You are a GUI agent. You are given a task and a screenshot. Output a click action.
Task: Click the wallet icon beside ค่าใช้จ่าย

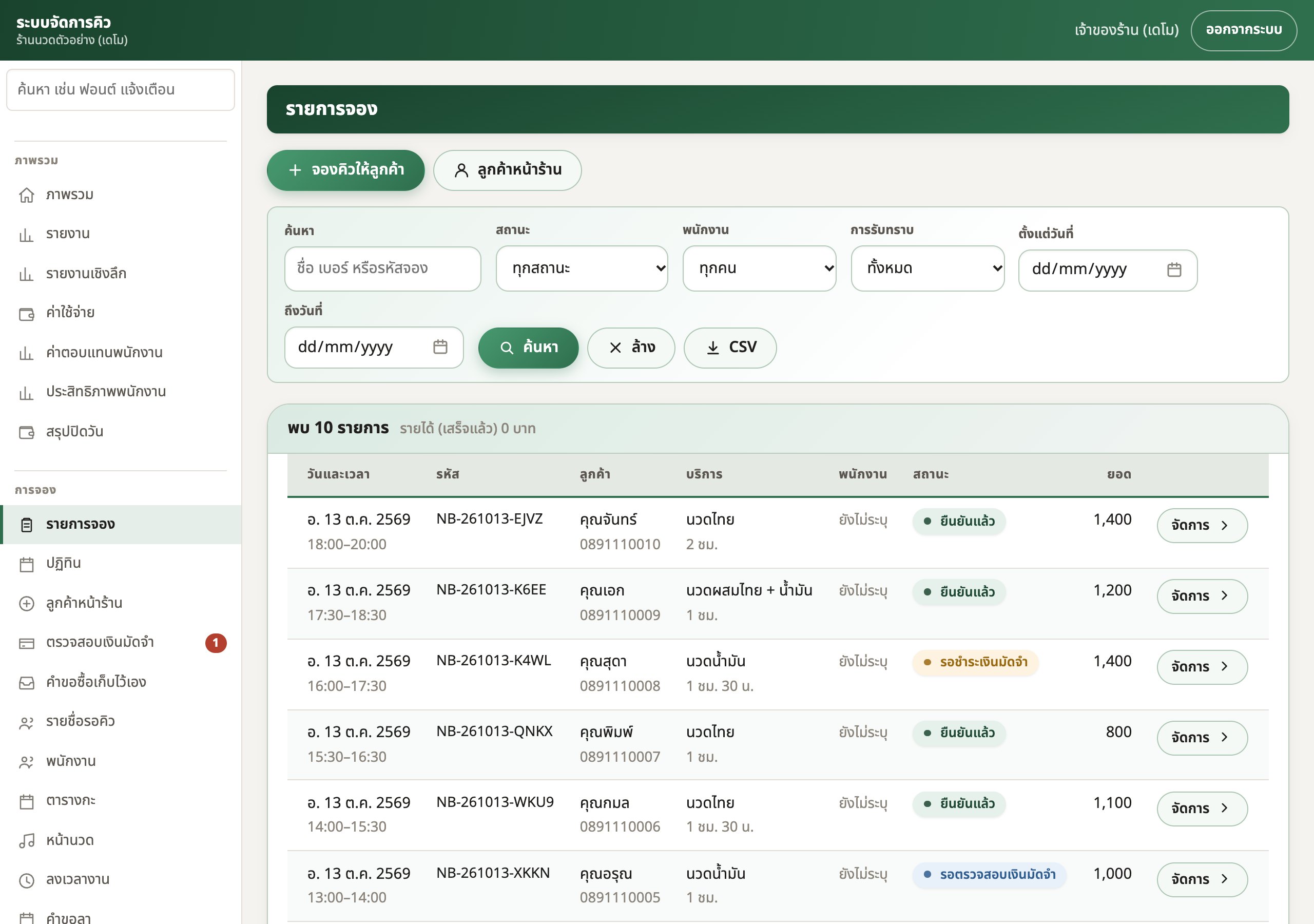point(26,313)
